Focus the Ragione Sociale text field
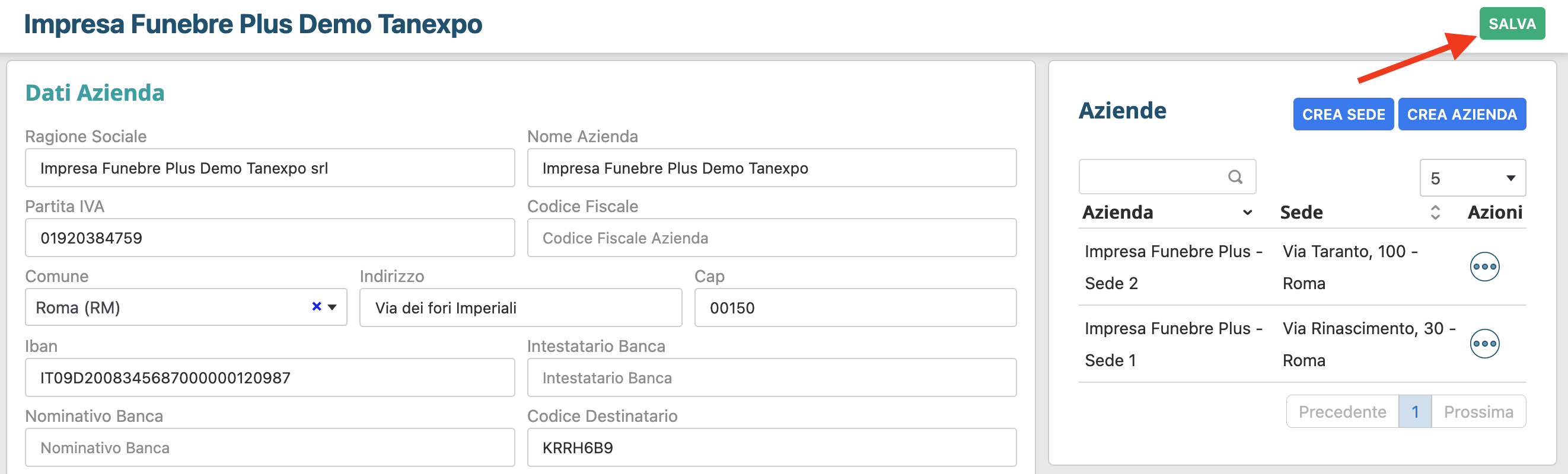 pyautogui.click(x=270, y=168)
